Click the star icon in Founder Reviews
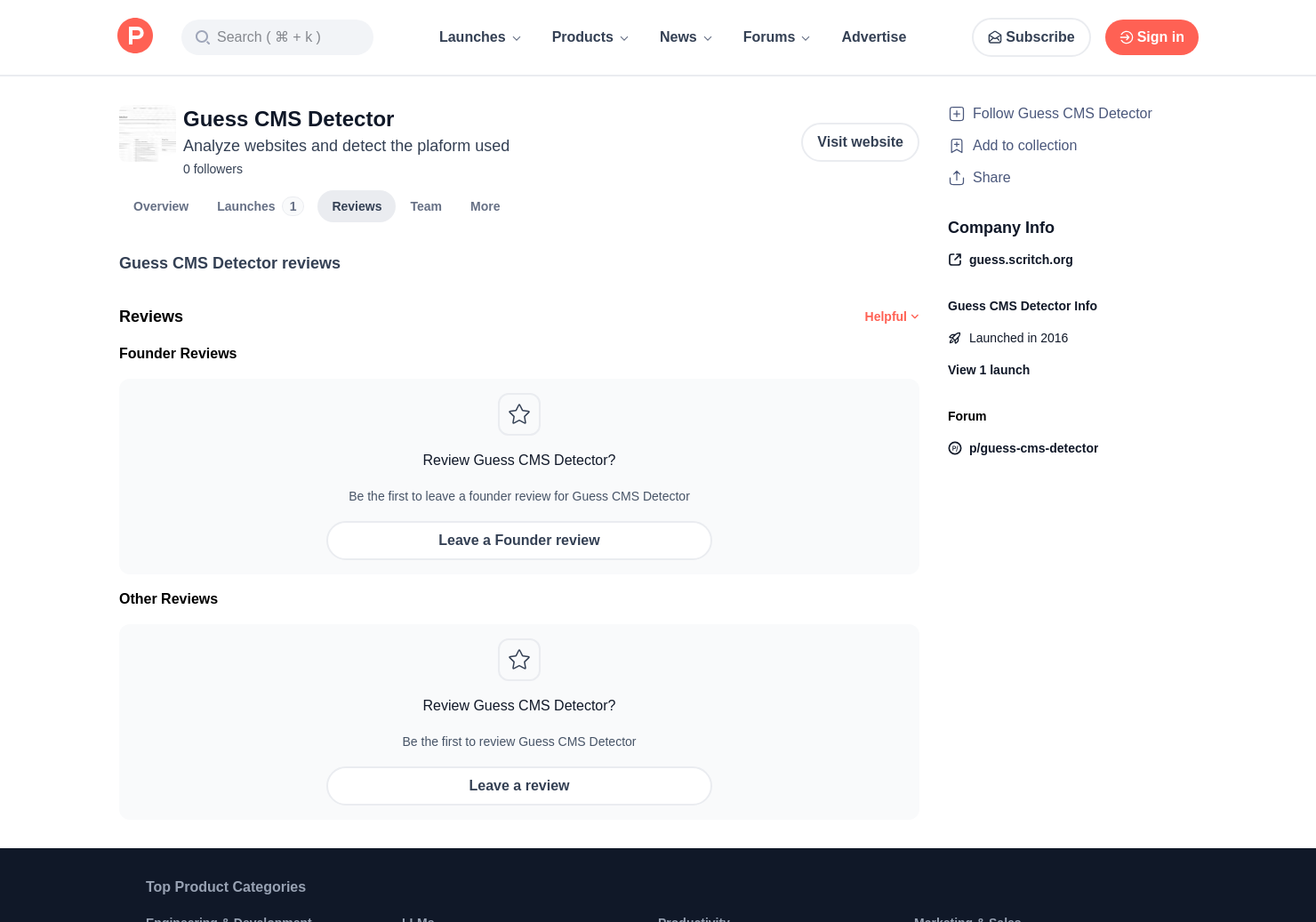 (x=519, y=414)
